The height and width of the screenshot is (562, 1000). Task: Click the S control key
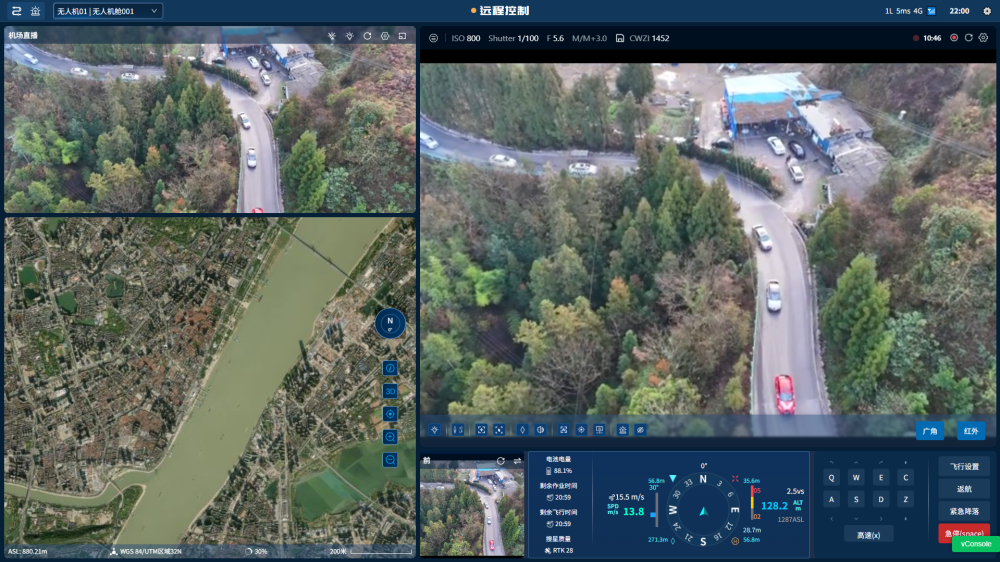[856, 499]
